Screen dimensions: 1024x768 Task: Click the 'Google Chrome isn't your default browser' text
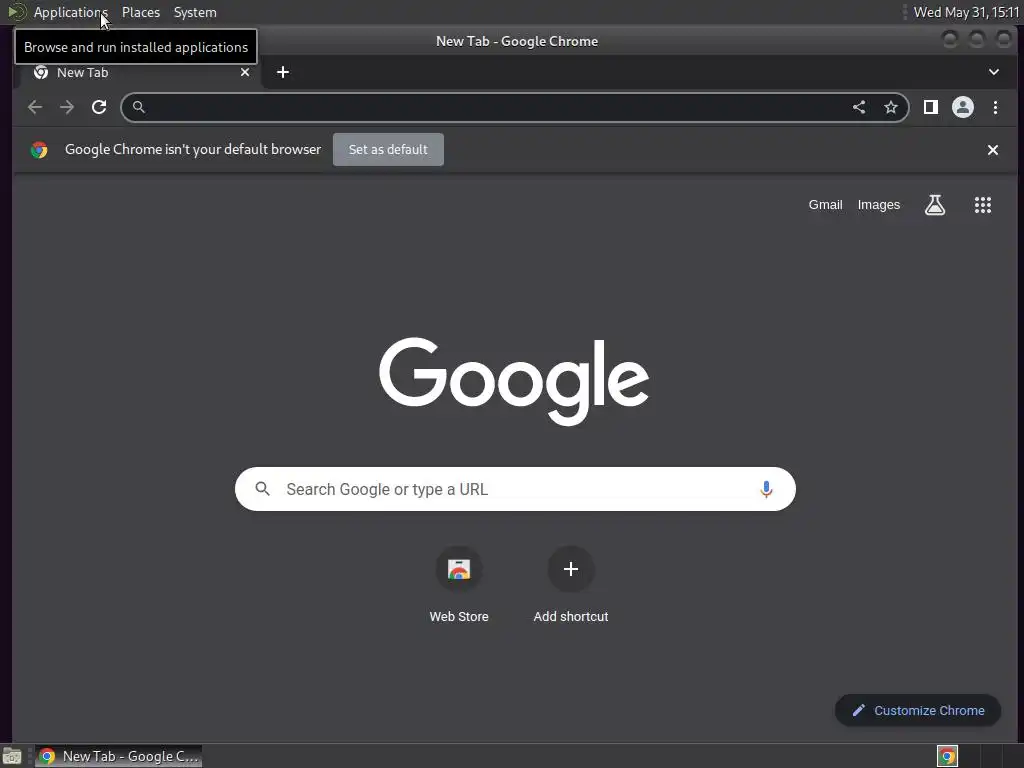pos(193,150)
